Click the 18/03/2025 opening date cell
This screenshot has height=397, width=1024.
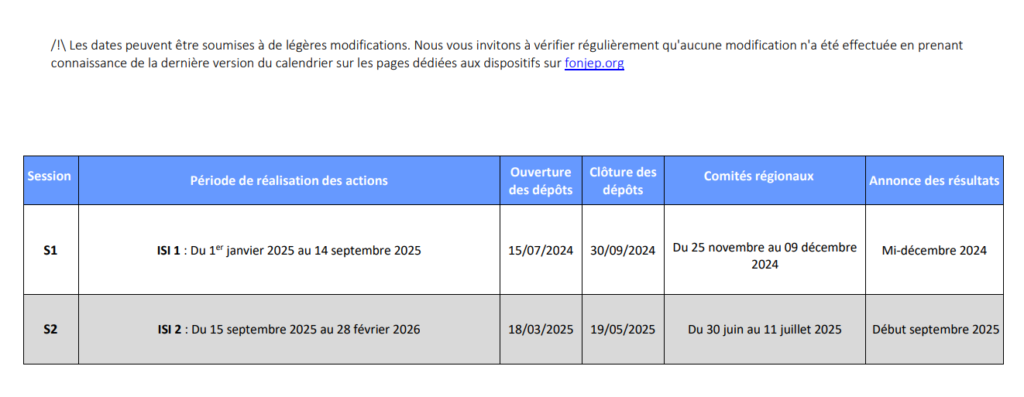click(541, 330)
